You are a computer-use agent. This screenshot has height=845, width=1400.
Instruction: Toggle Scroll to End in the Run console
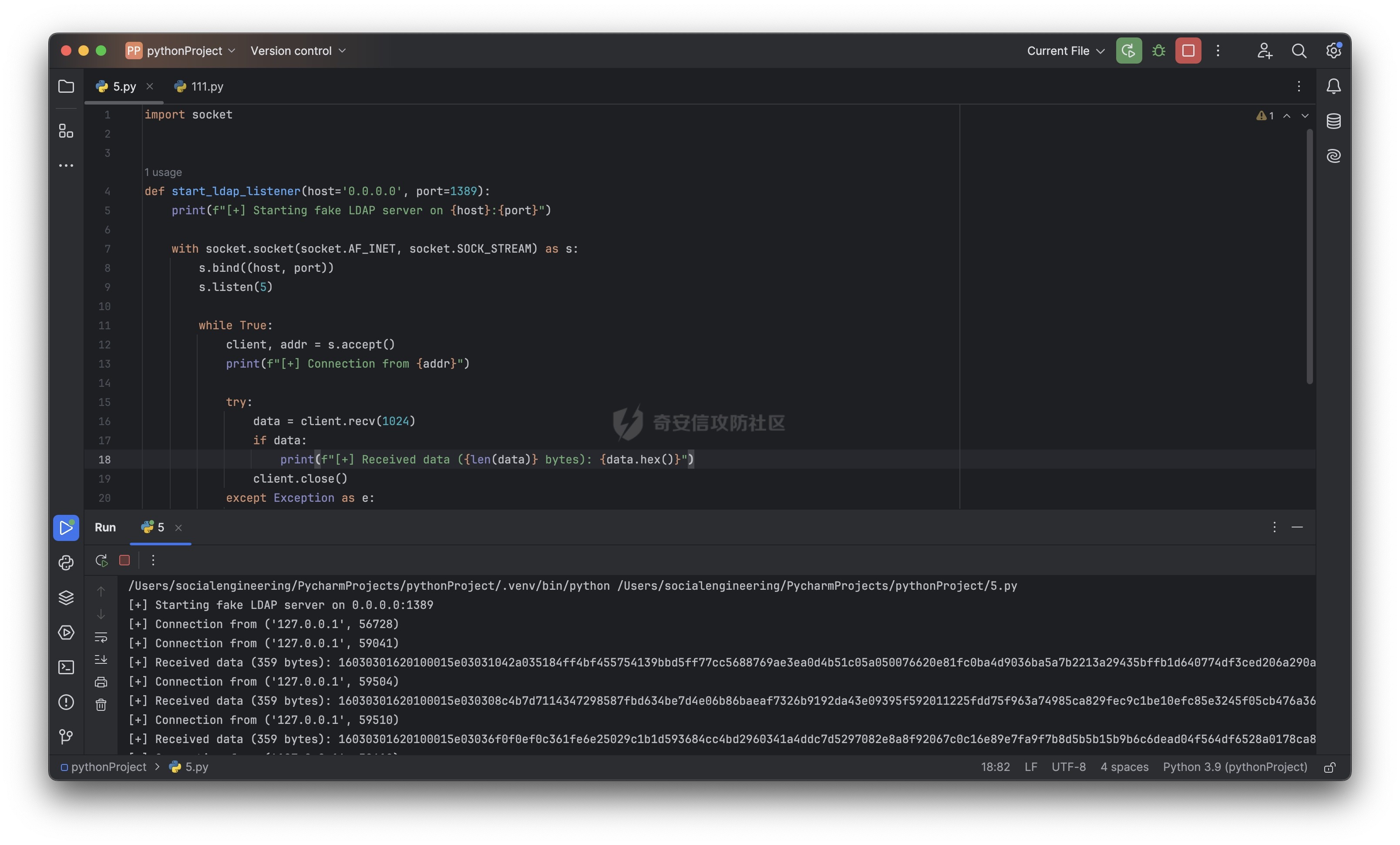[101, 659]
